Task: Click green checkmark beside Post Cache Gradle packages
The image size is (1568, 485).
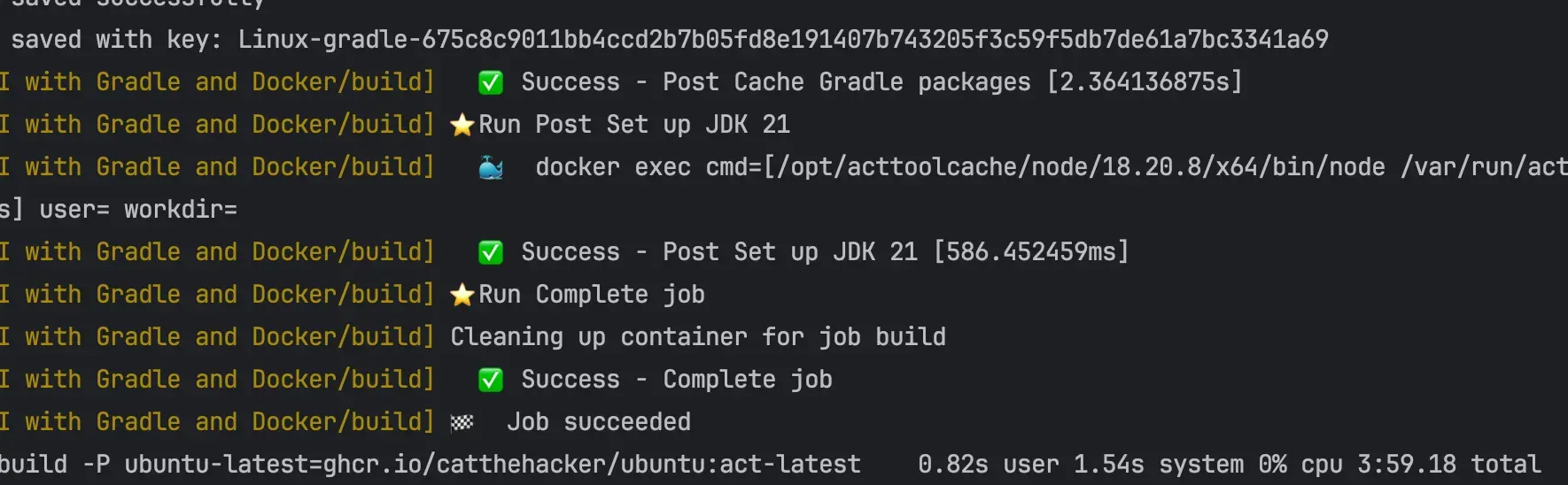Action: pyautogui.click(x=490, y=82)
